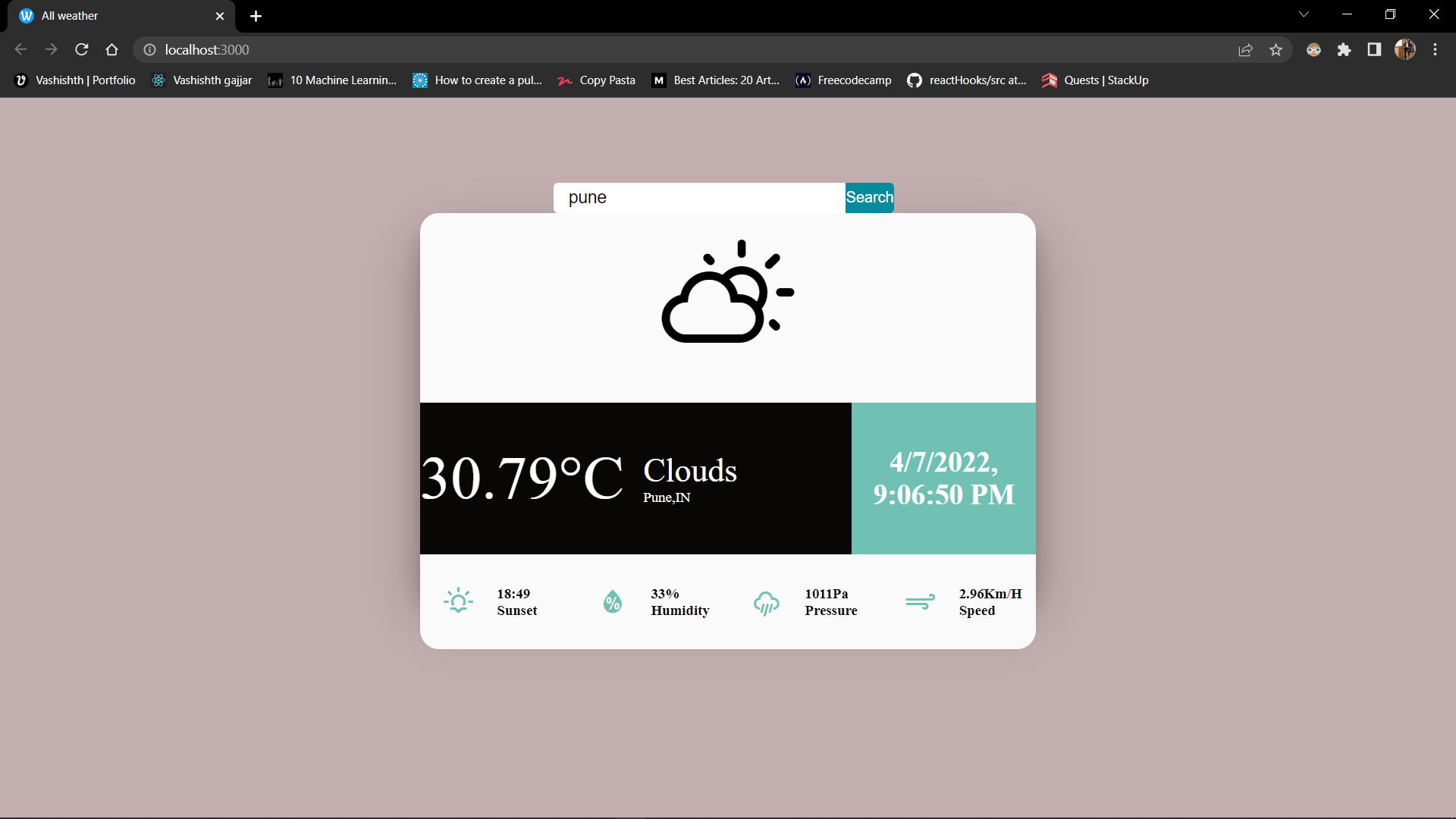This screenshot has width=1456, height=819.
Task: Open Chrome three-dot menu
Action: click(x=1435, y=49)
